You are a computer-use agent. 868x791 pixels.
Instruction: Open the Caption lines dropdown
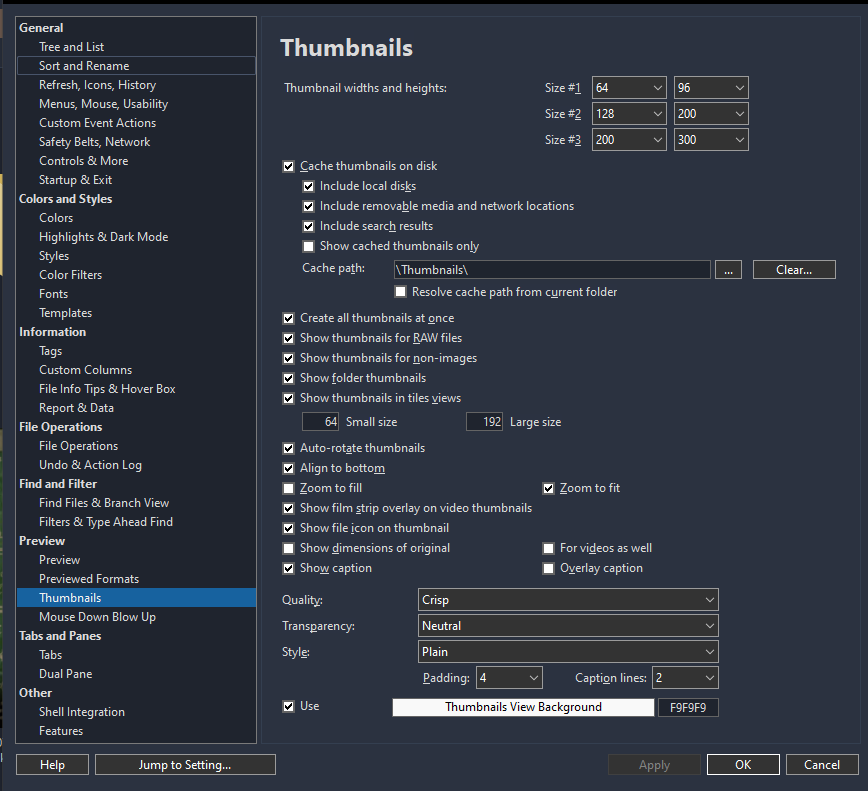coord(685,677)
